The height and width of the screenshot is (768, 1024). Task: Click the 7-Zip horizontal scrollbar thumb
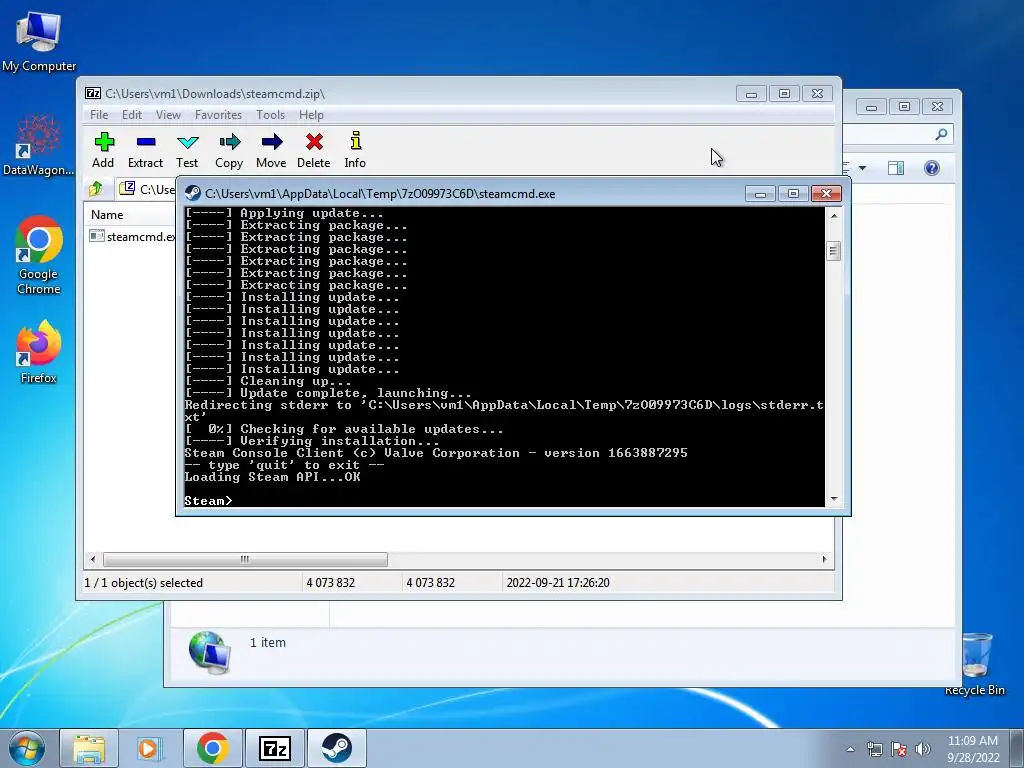pyautogui.click(x=245, y=560)
